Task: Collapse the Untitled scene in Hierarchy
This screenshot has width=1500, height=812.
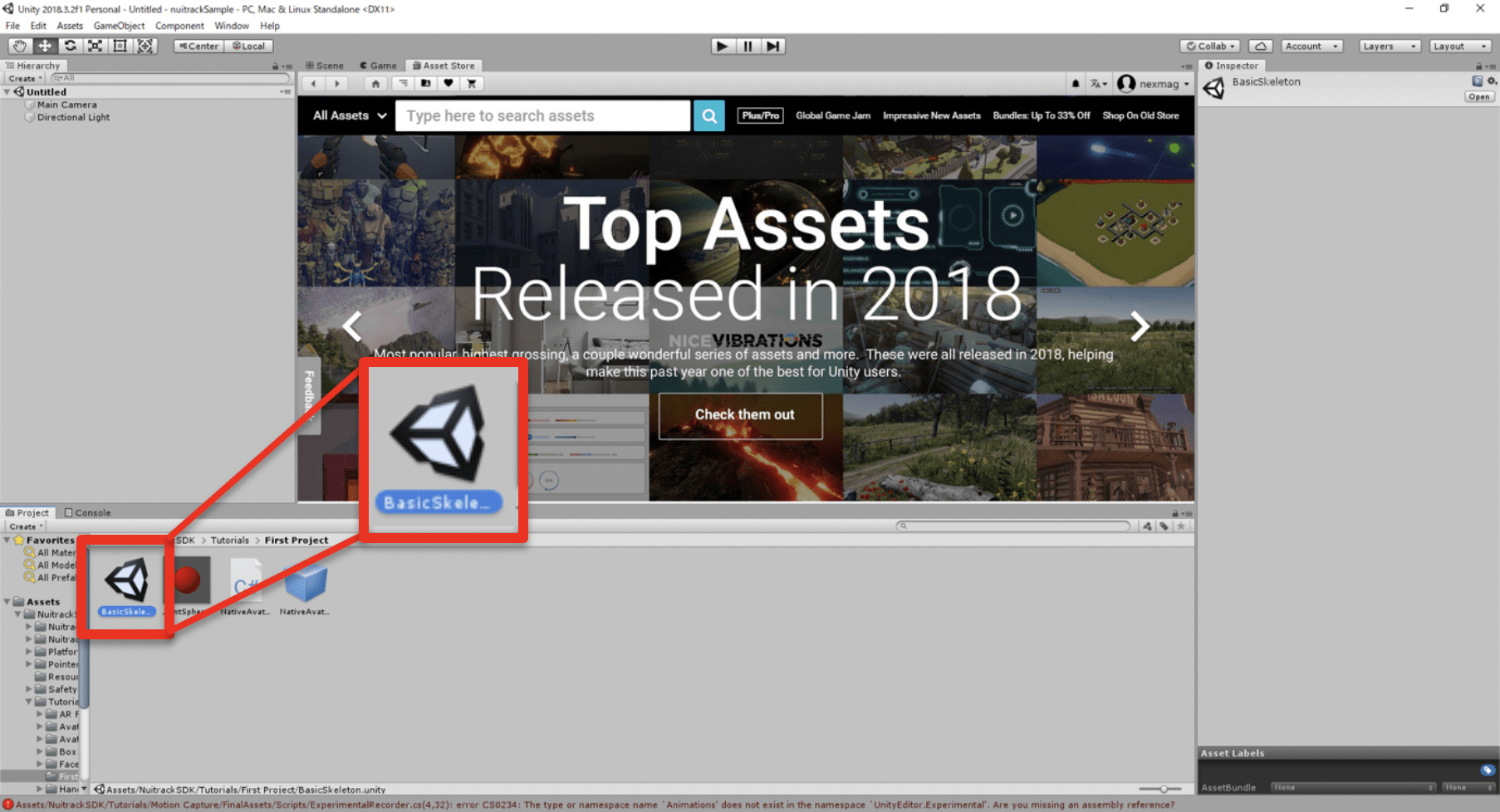Action: 7,92
